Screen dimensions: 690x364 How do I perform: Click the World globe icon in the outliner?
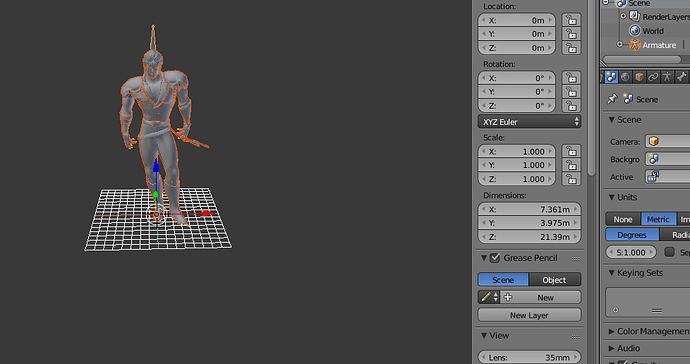(634, 31)
